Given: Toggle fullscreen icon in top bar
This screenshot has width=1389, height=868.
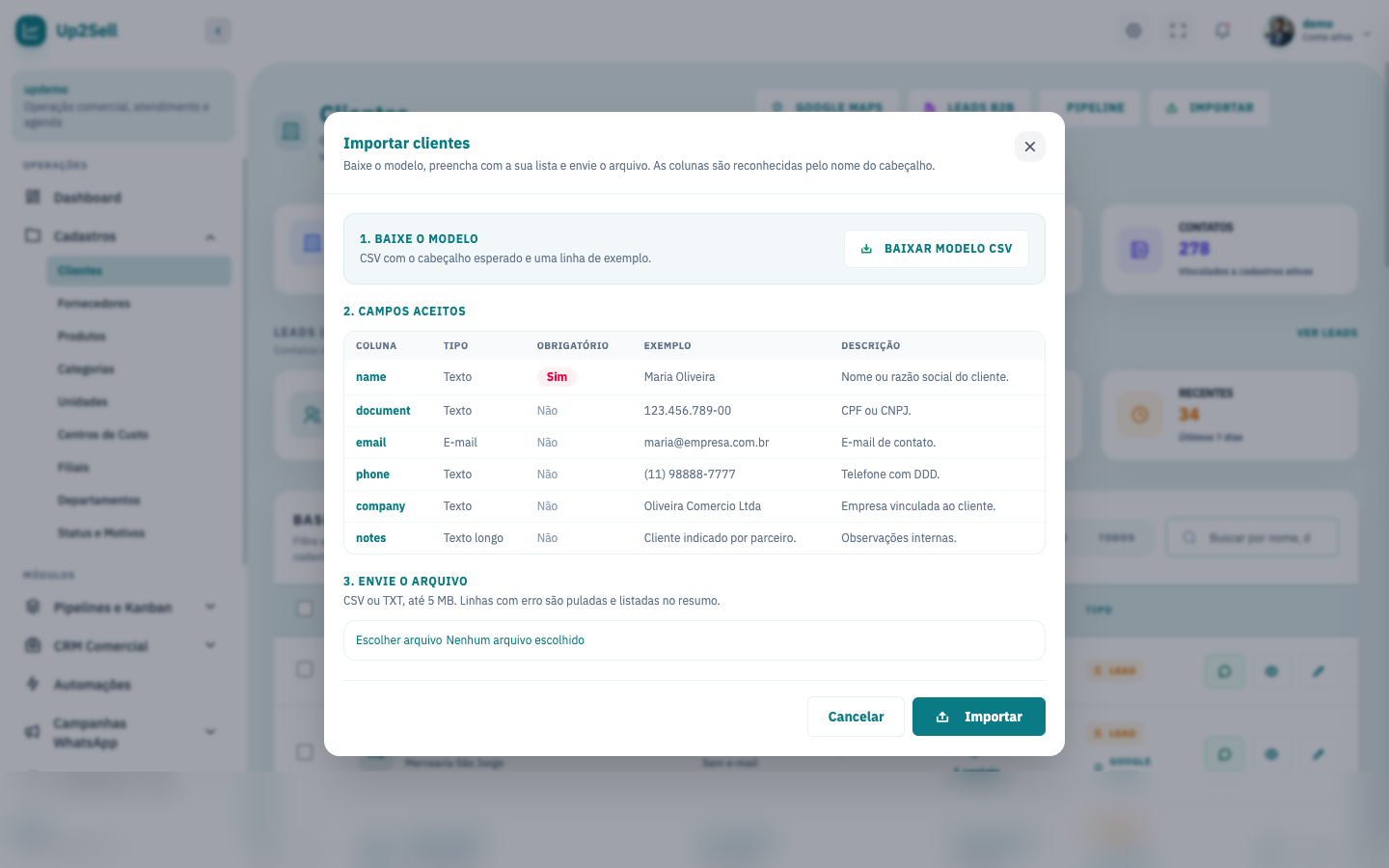Looking at the screenshot, I should 1178,31.
